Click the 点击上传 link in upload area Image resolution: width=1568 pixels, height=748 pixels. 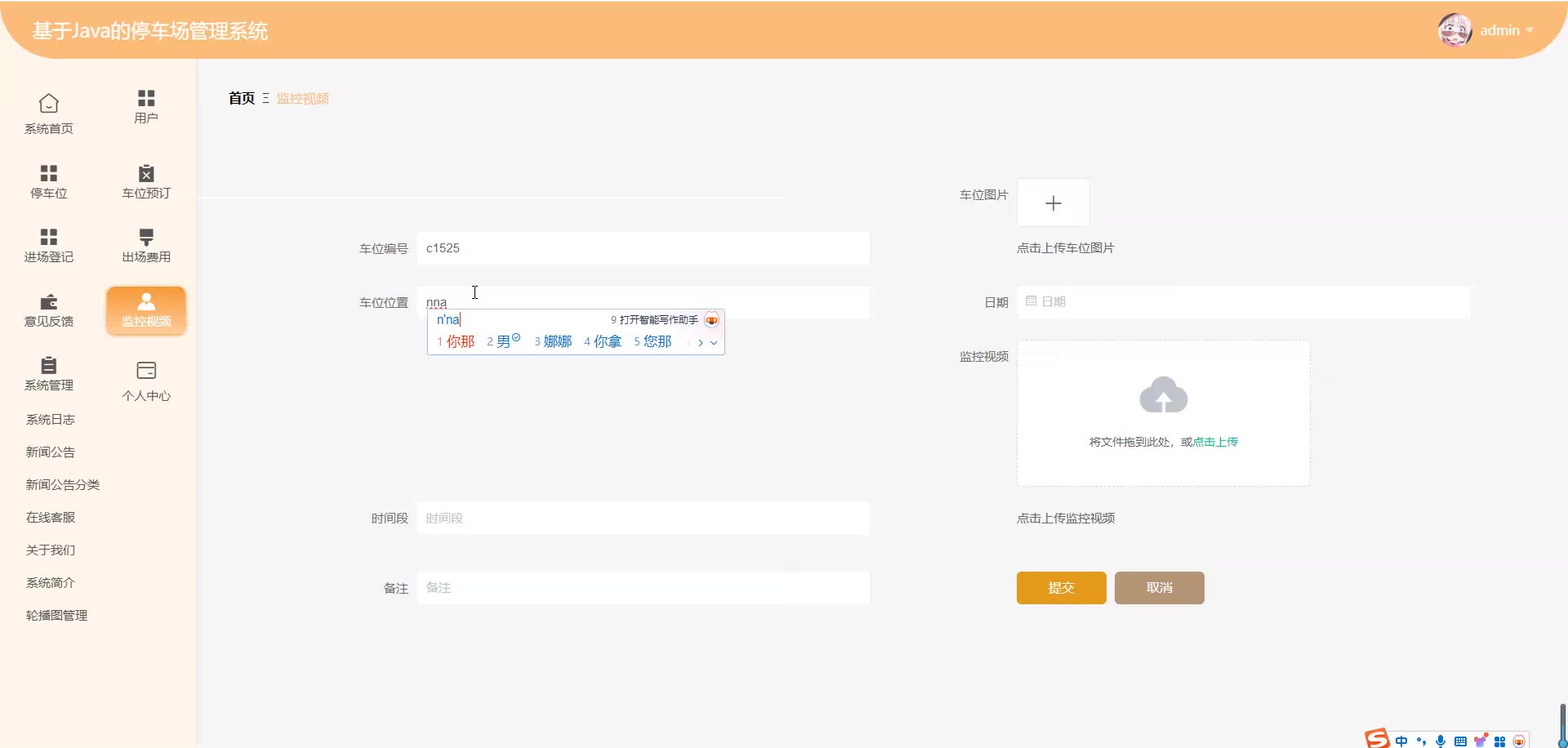(1215, 442)
